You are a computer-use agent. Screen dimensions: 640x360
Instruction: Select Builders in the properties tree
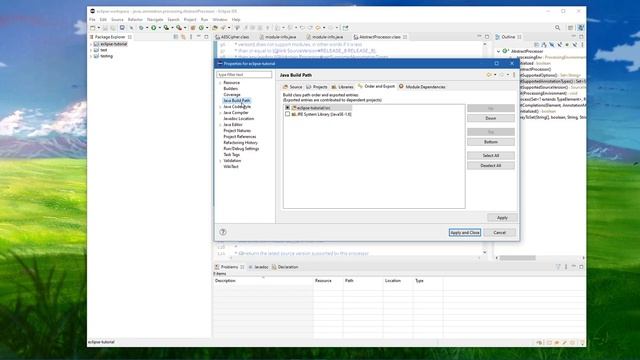[231, 89]
